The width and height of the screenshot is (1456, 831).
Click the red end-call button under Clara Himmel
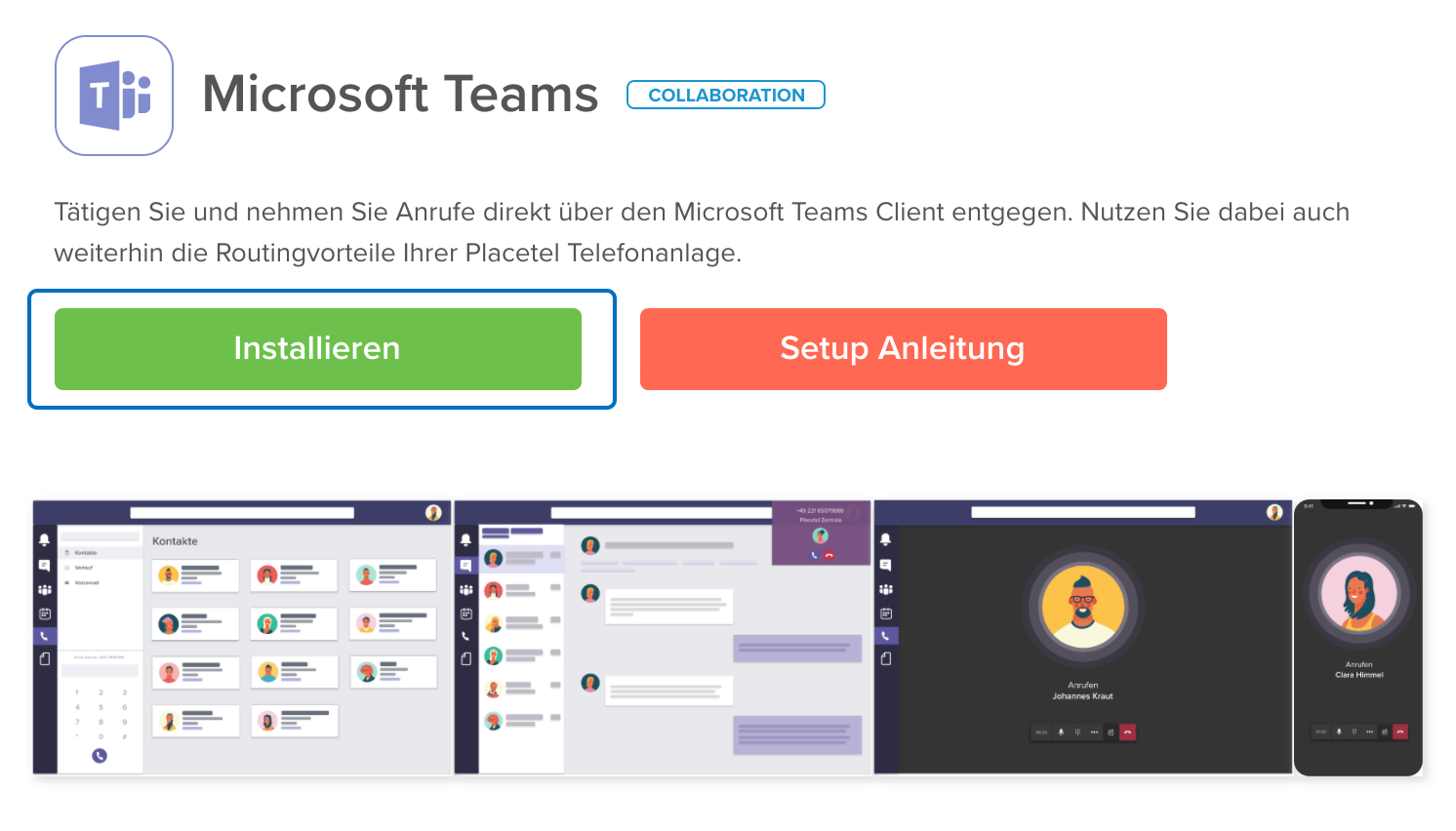1400,732
